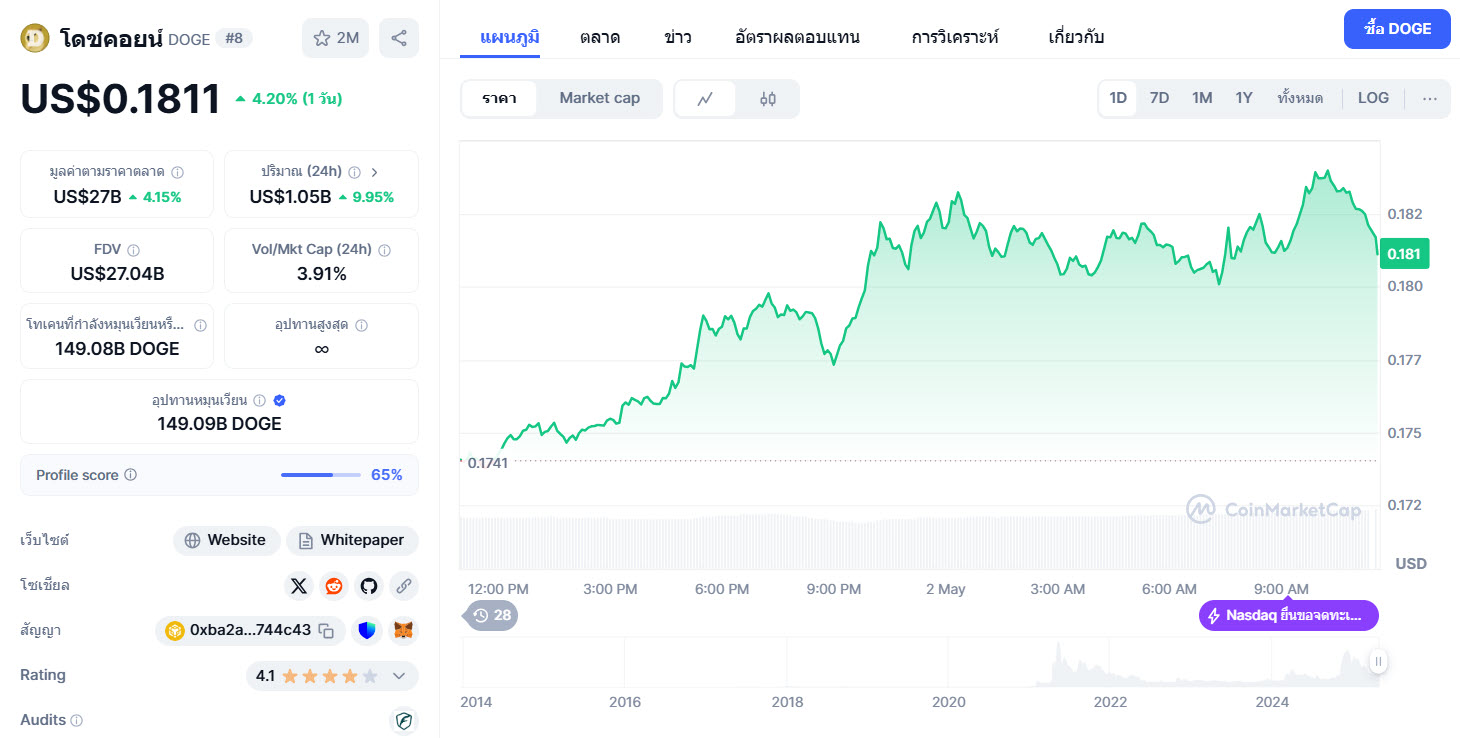Enable LOG scale on the chart

tap(1373, 97)
